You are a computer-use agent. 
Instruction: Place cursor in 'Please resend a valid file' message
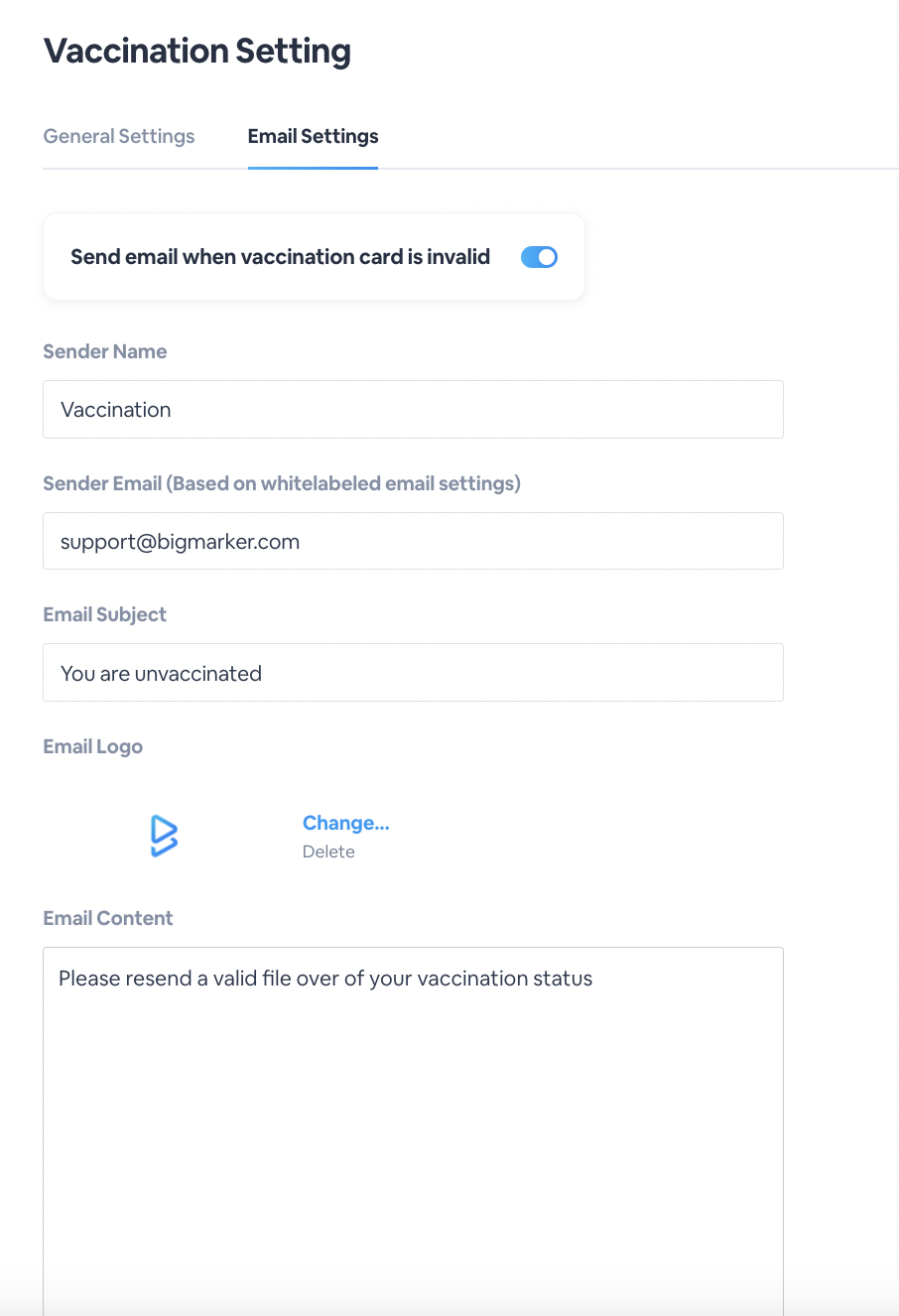point(325,979)
